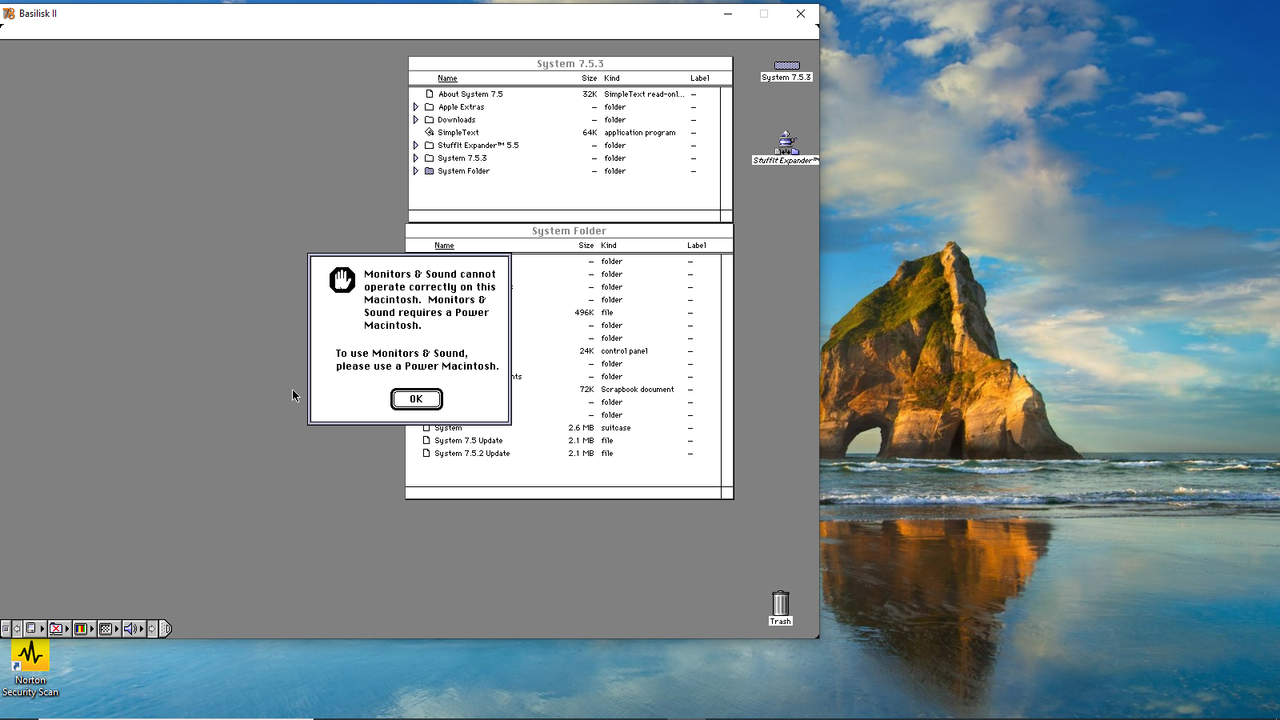Click the '2.6 MB' size value

point(581,428)
